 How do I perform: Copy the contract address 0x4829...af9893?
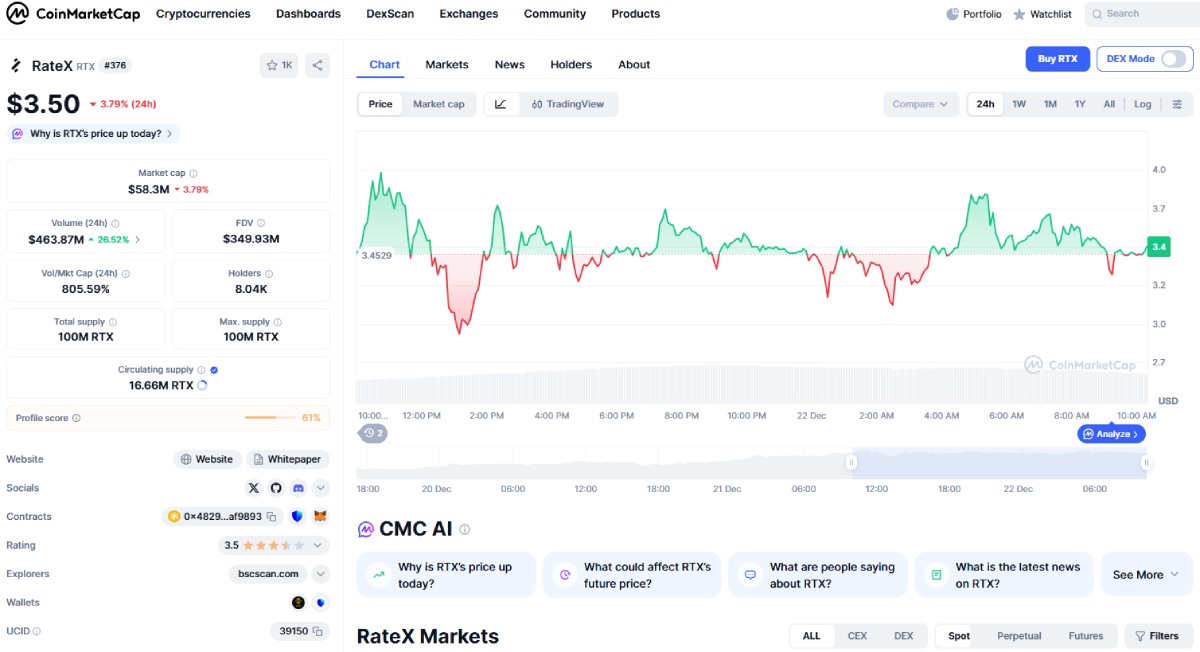(x=271, y=517)
